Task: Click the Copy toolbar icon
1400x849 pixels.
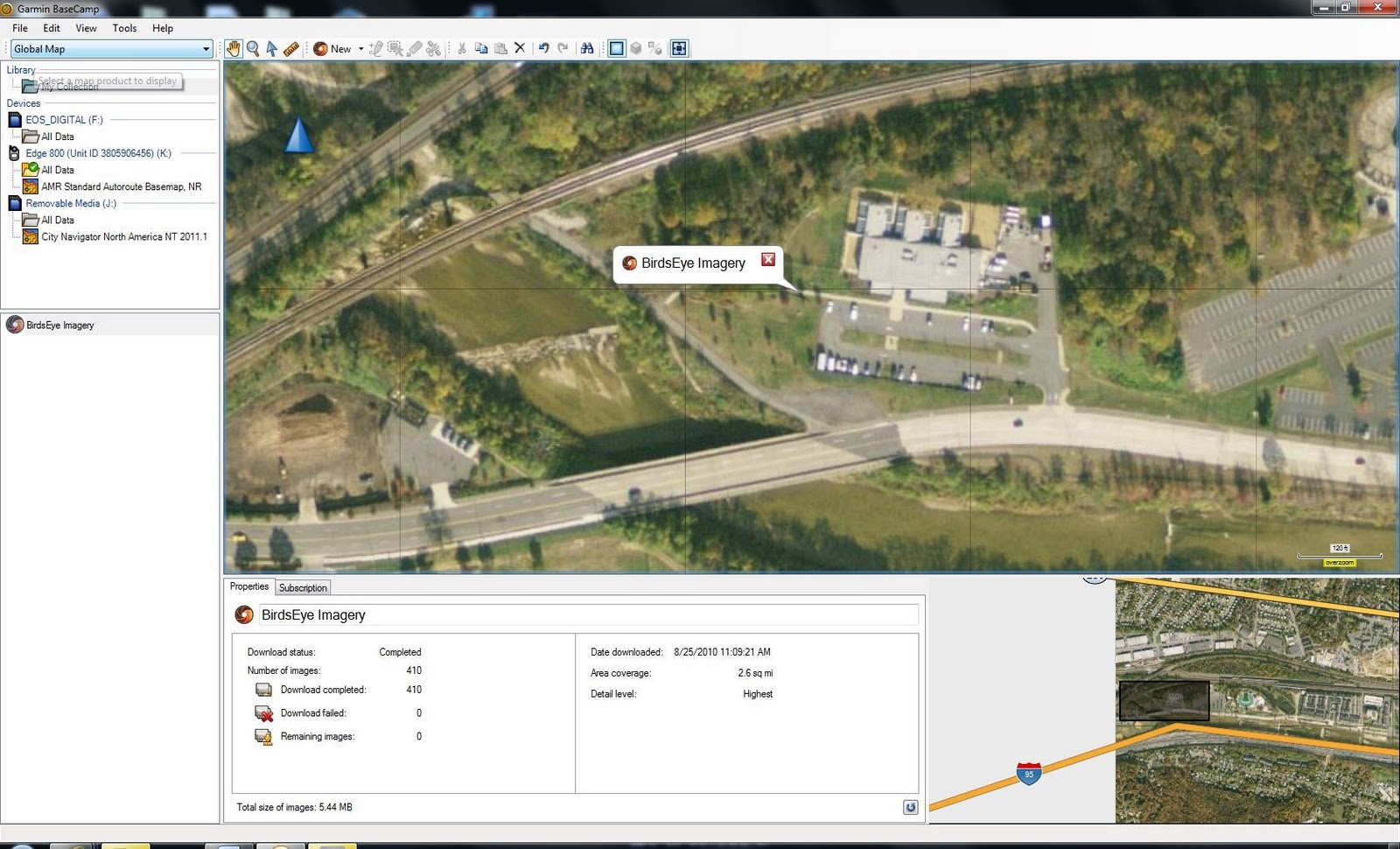Action: 481,49
